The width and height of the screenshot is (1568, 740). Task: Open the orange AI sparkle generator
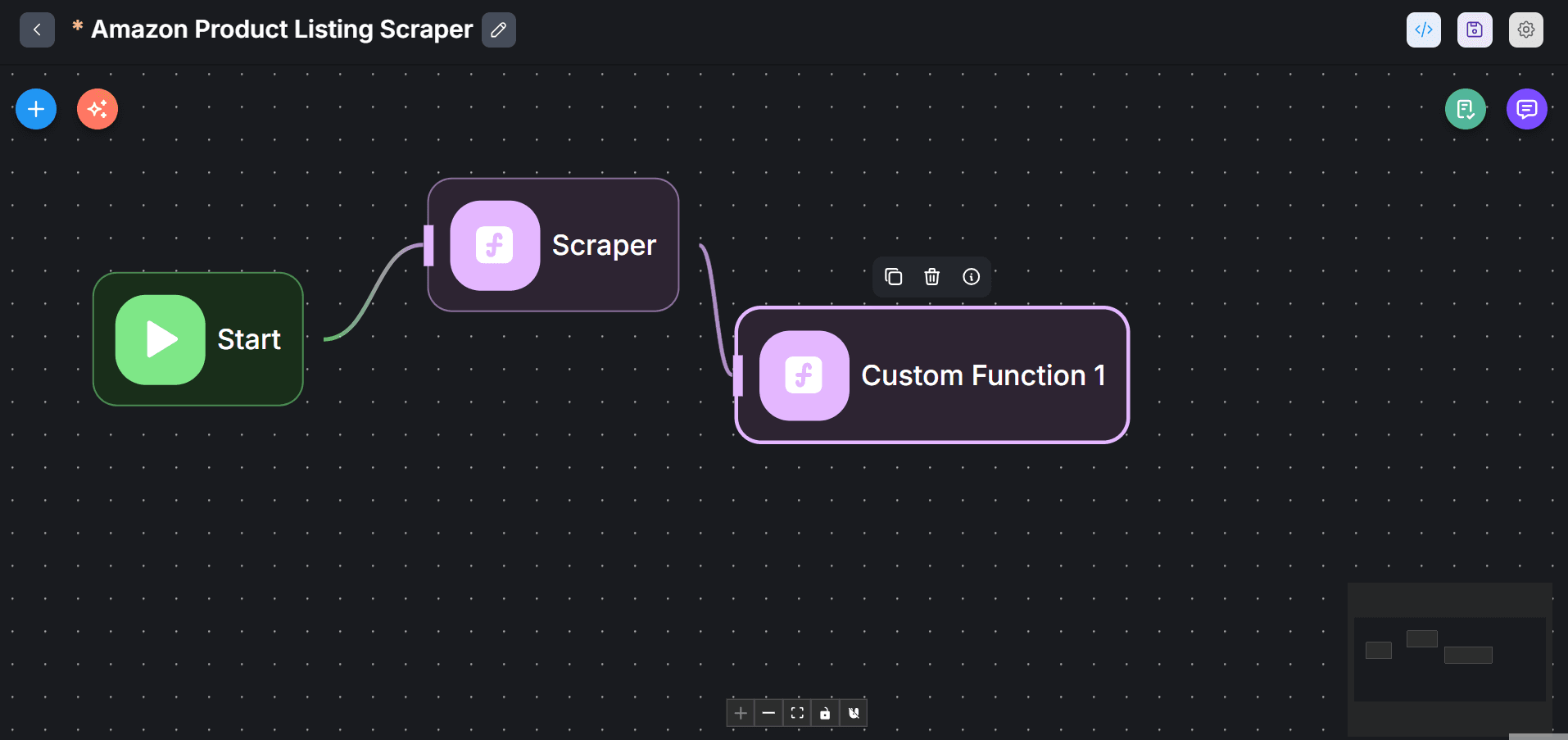(97, 109)
